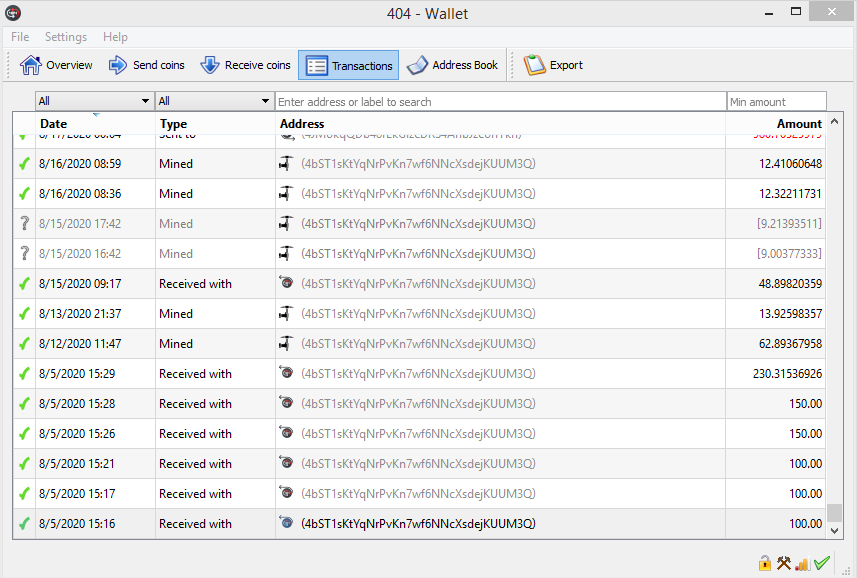Click received icon in 8/5/2020 15:16 row
Screen dimensions: 857x578
click(286, 523)
